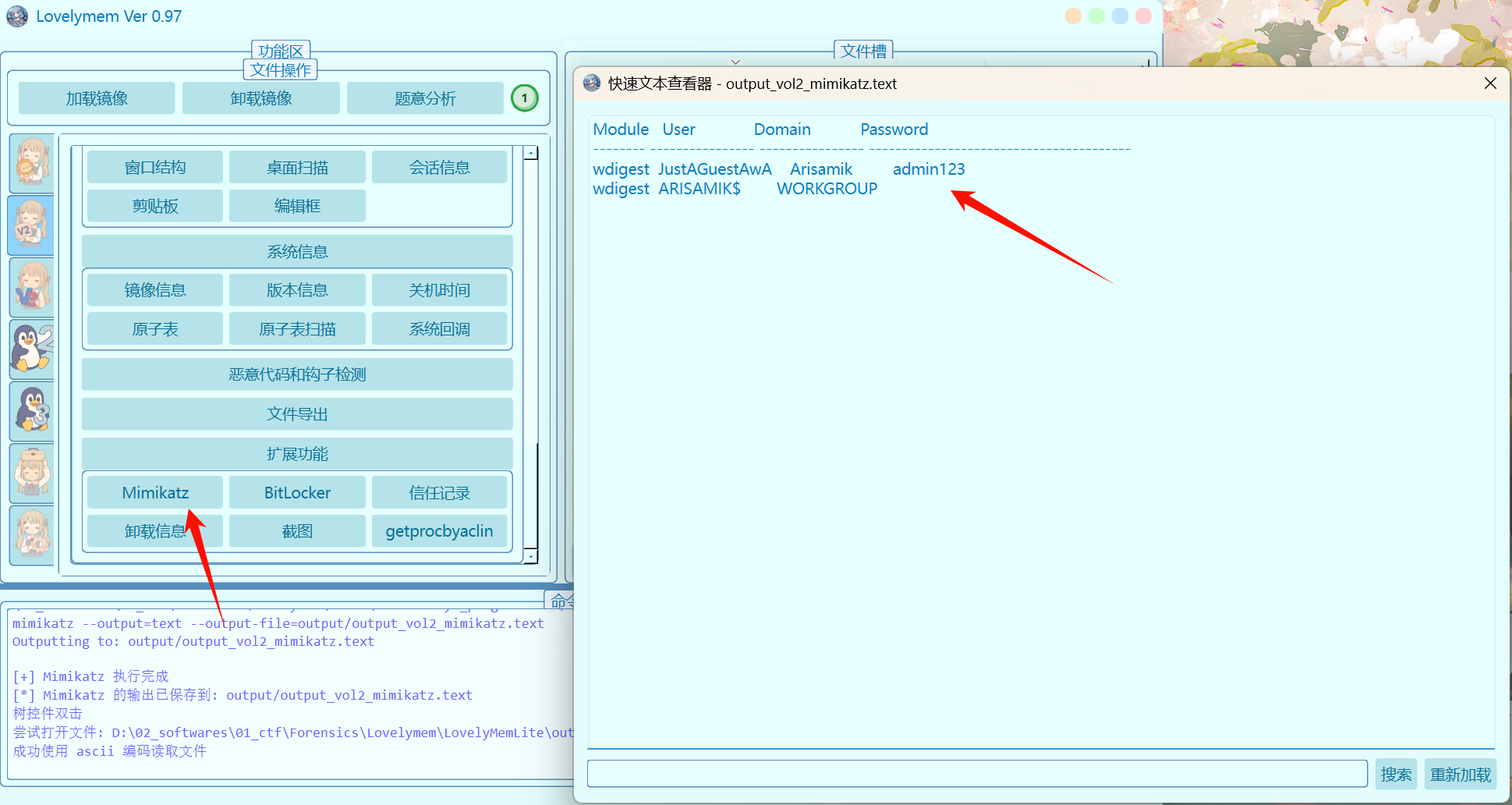Click the green circle number 1 indicator
The width and height of the screenshot is (1512, 805).
click(525, 98)
